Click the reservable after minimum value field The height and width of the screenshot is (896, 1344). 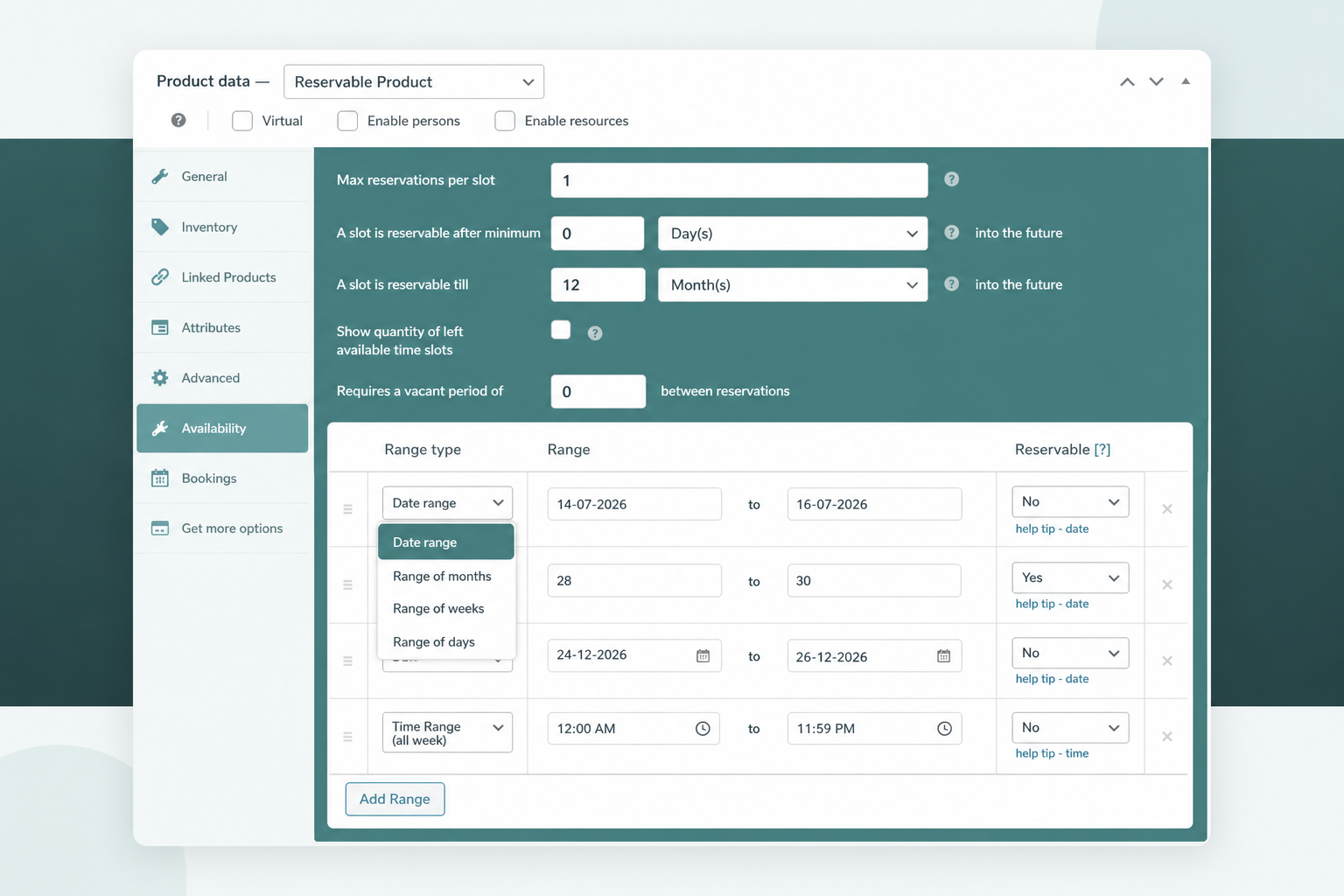598,234
